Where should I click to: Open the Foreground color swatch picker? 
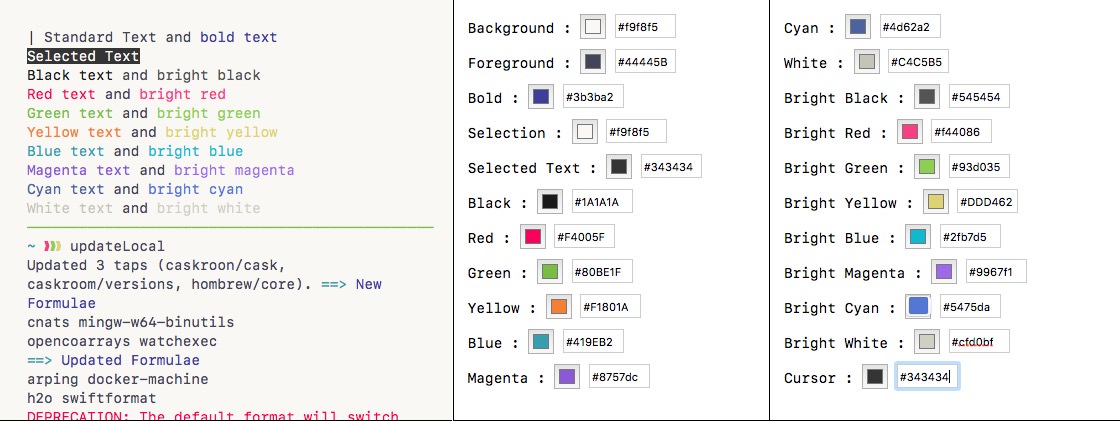593,62
